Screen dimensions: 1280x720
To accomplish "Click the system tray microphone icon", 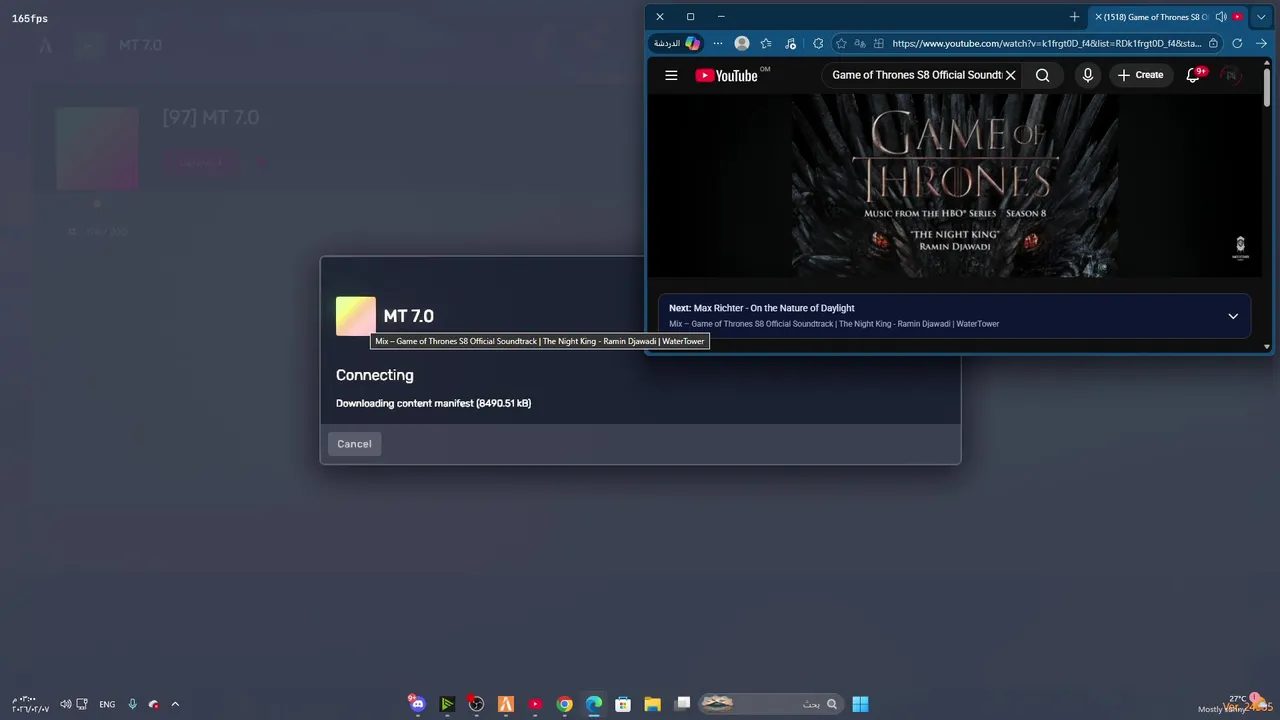I will (132, 704).
